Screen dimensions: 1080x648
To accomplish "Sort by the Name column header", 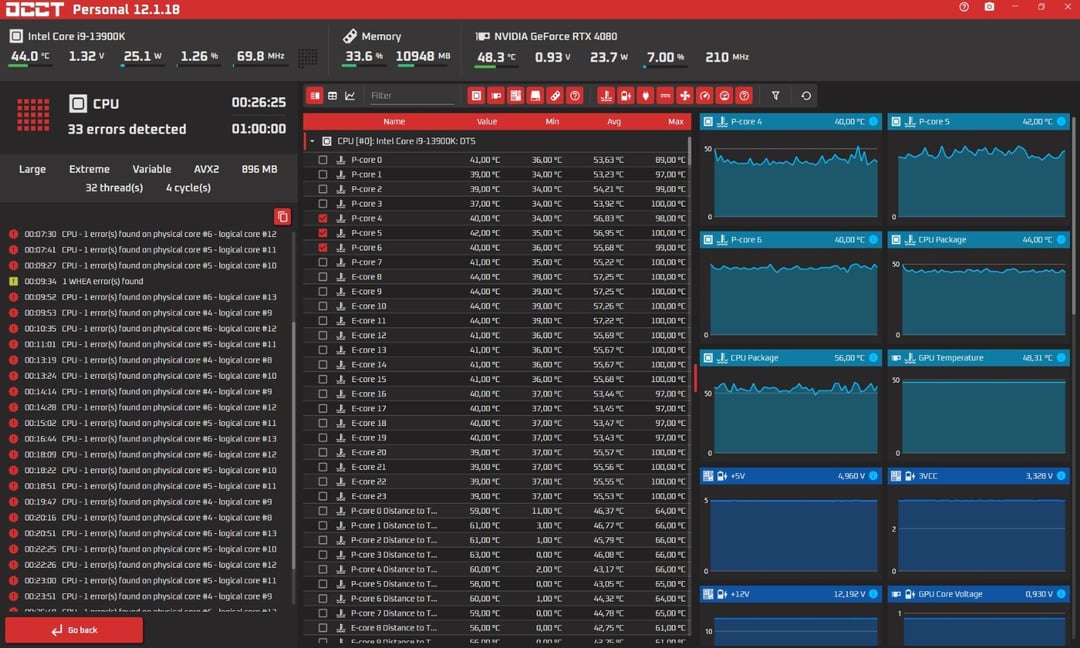I will tap(394, 121).
